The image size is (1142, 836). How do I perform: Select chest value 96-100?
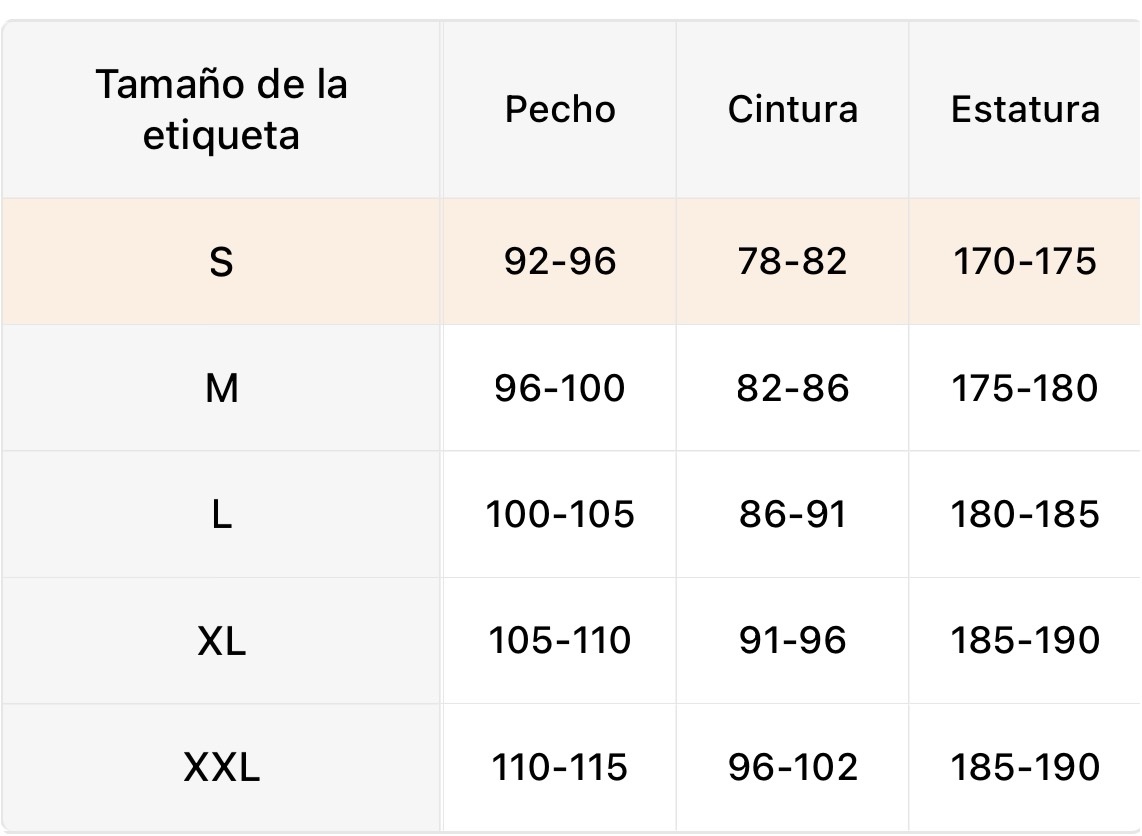560,388
